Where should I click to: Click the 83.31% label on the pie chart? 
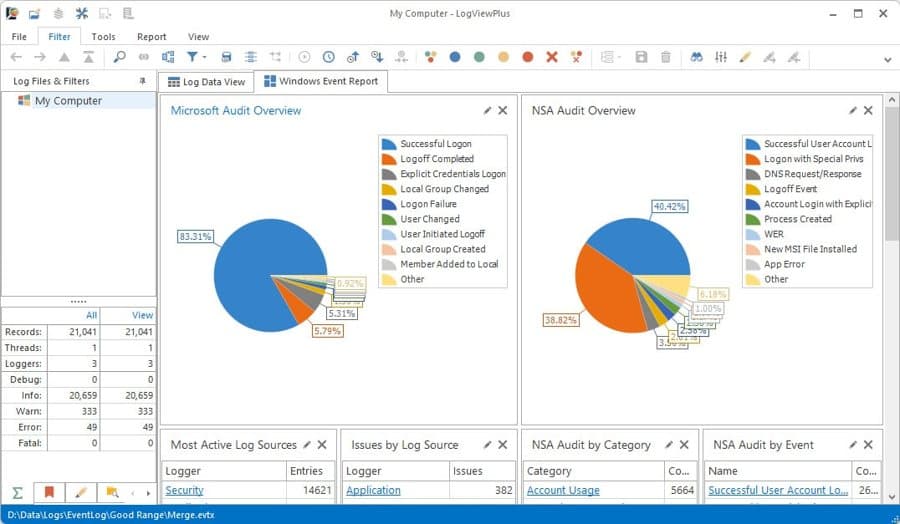point(195,236)
